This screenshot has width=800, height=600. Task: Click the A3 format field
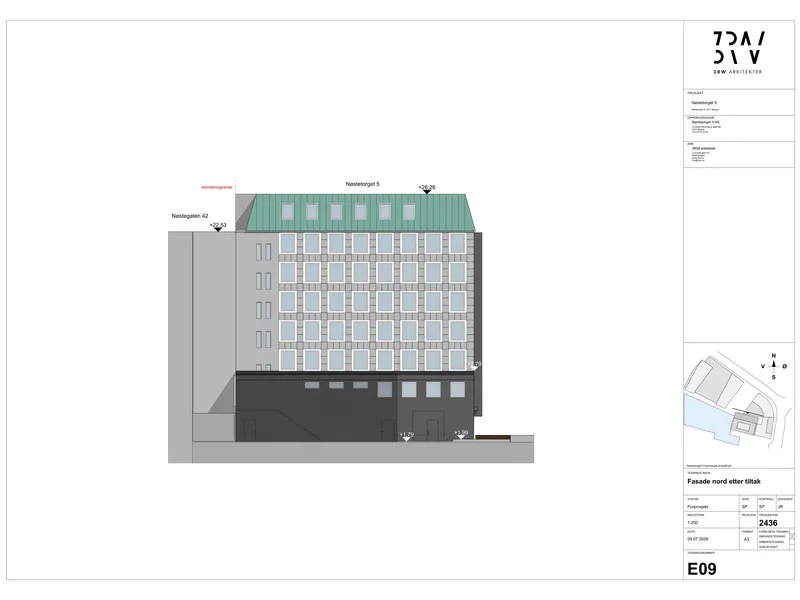click(x=746, y=539)
